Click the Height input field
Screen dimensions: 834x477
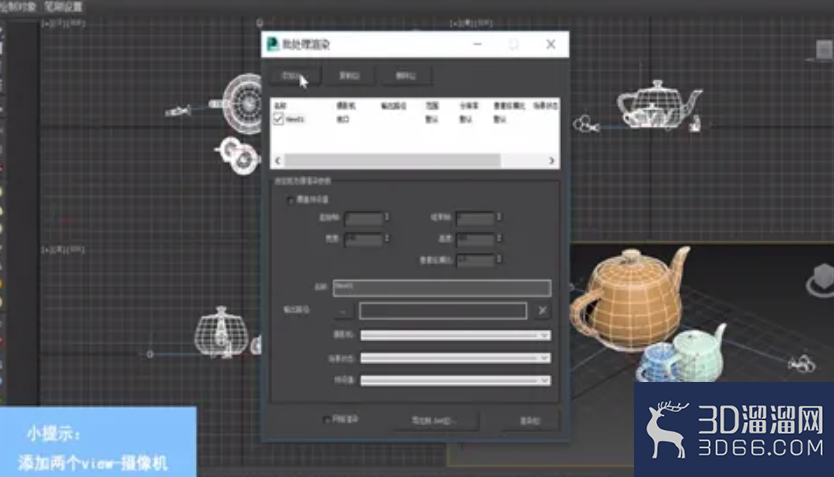pyautogui.click(x=476, y=239)
